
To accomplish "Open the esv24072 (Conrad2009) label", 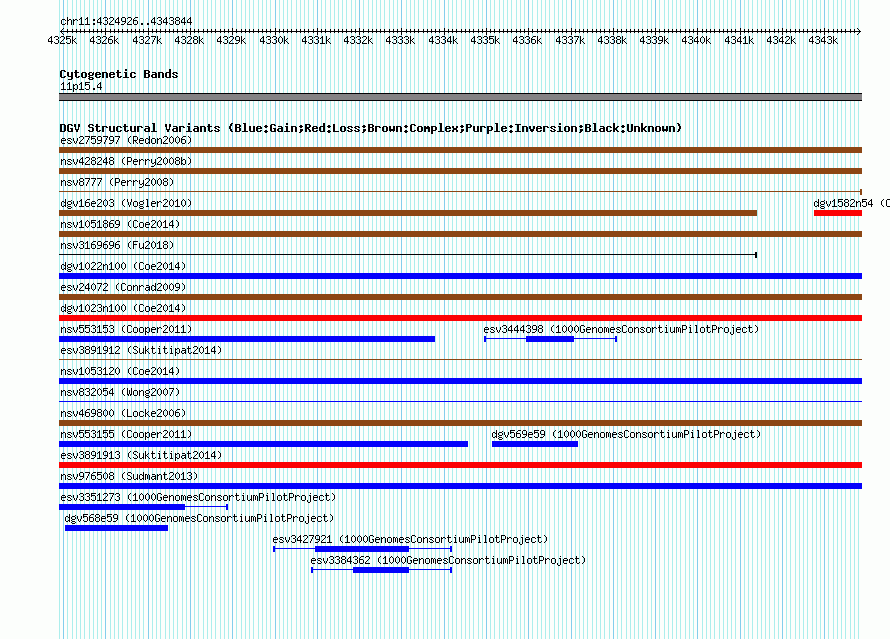I will click(123, 287).
